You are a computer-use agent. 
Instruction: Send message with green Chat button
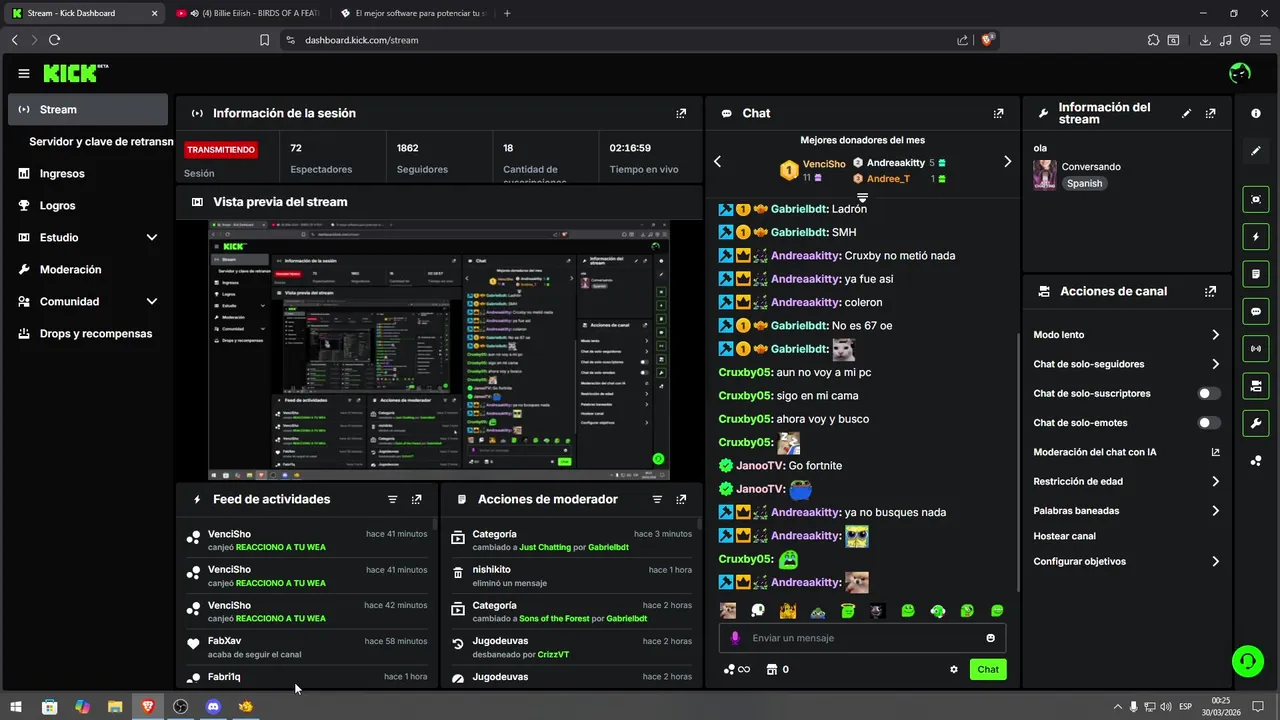pos(988,670)
